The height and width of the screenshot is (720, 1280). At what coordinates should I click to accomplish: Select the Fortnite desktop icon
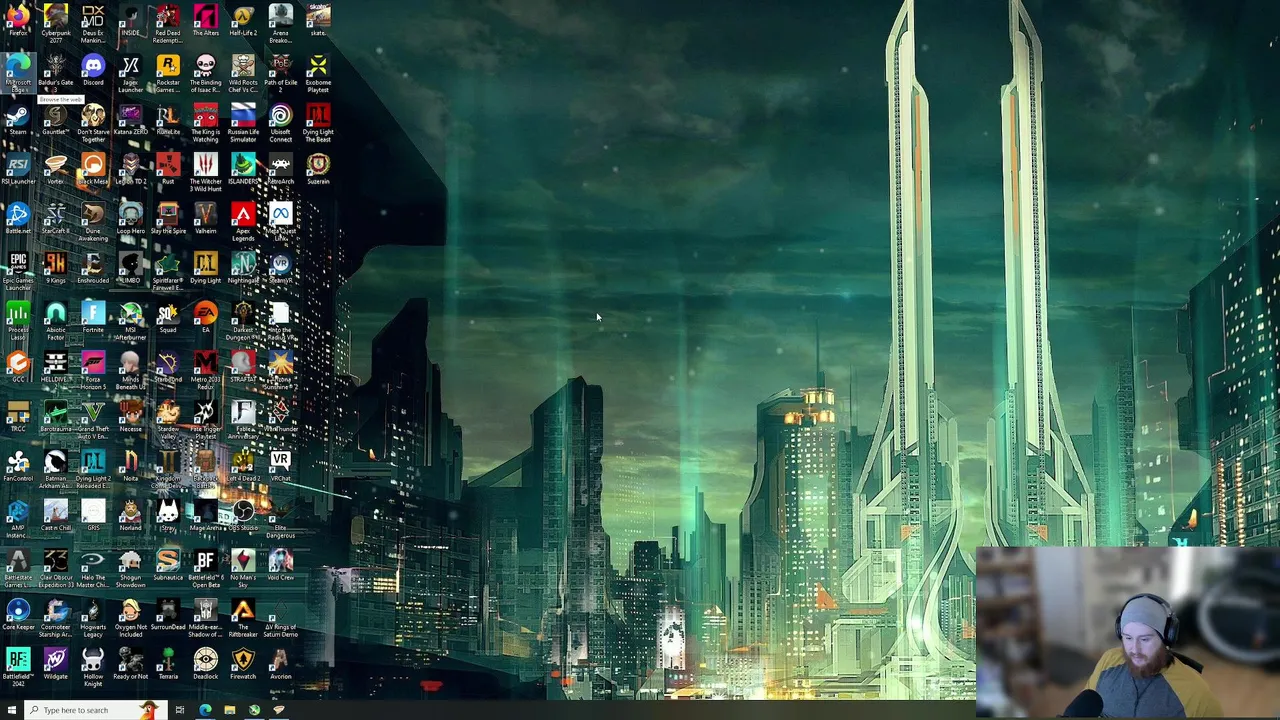[93, 318]
